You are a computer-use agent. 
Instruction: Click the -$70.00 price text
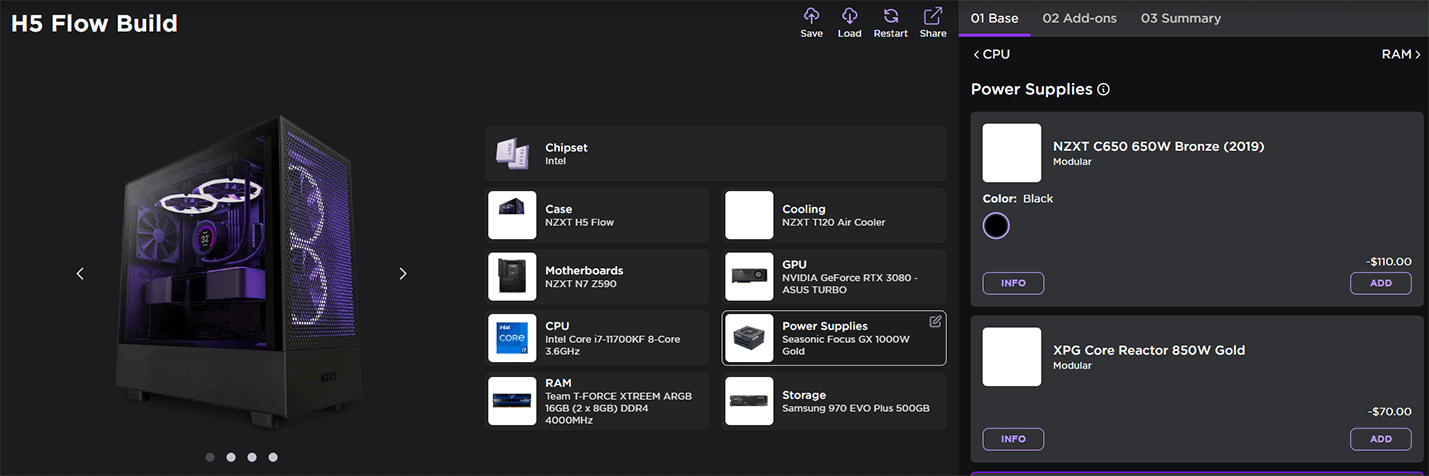point(1391,411)
